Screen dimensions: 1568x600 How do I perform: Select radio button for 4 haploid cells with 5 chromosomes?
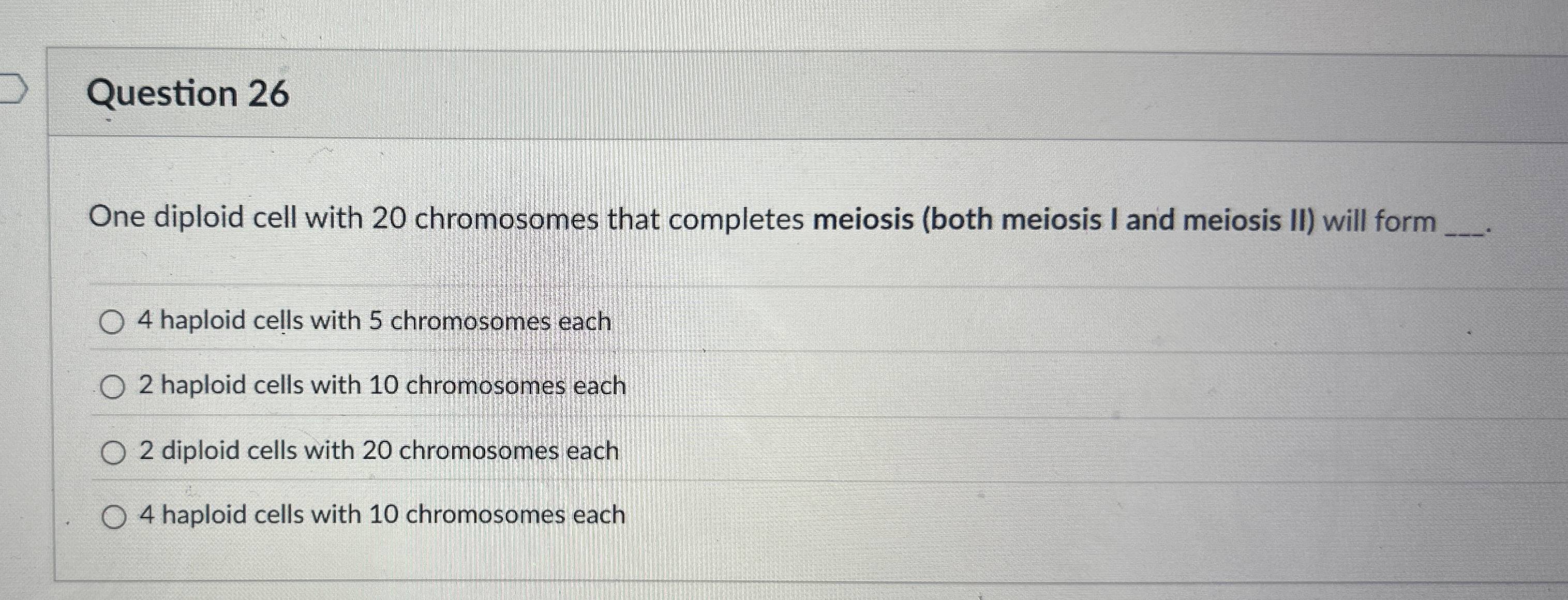(x=111, y=321)
